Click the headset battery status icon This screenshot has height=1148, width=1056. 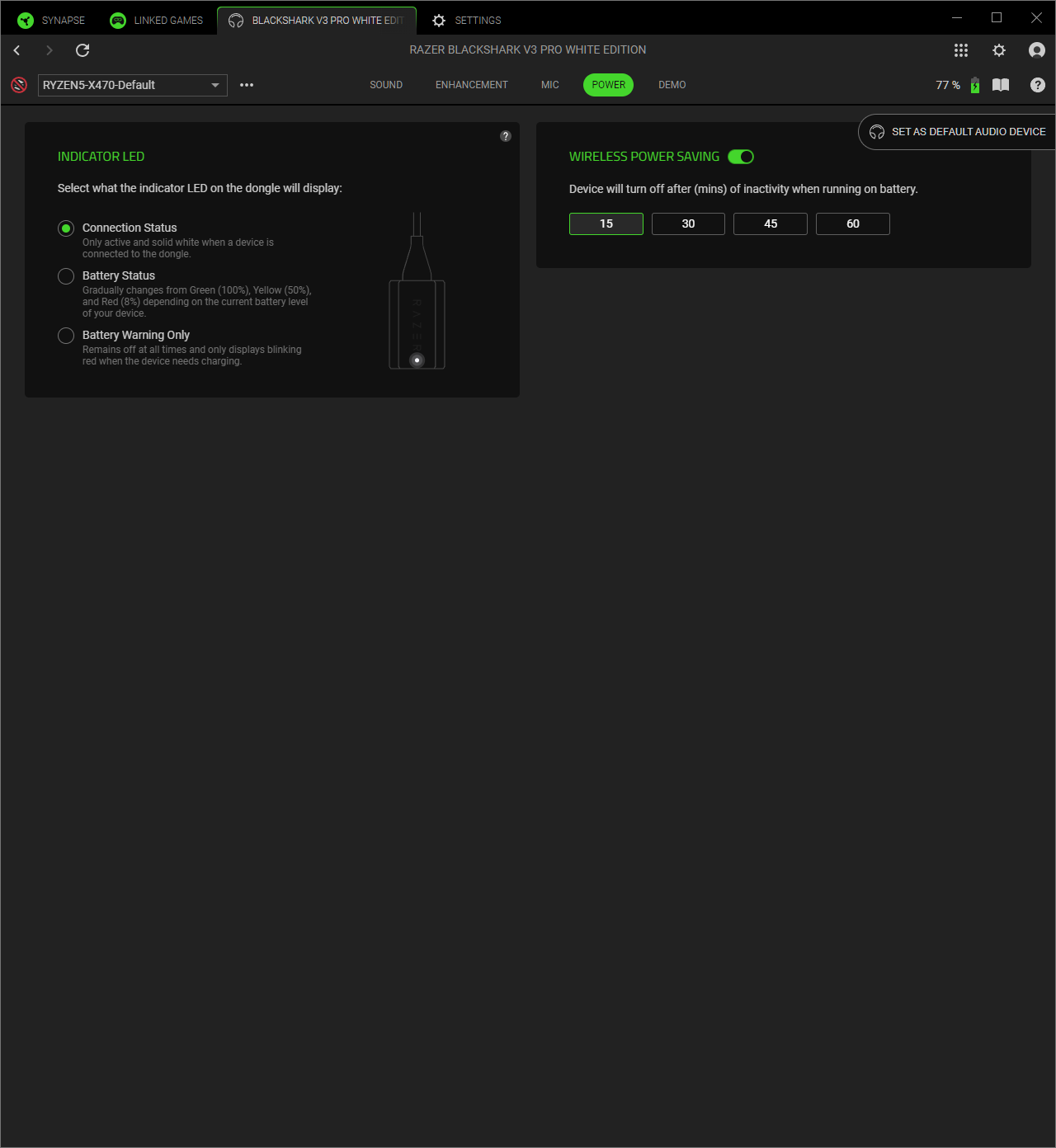coord(975,85)
